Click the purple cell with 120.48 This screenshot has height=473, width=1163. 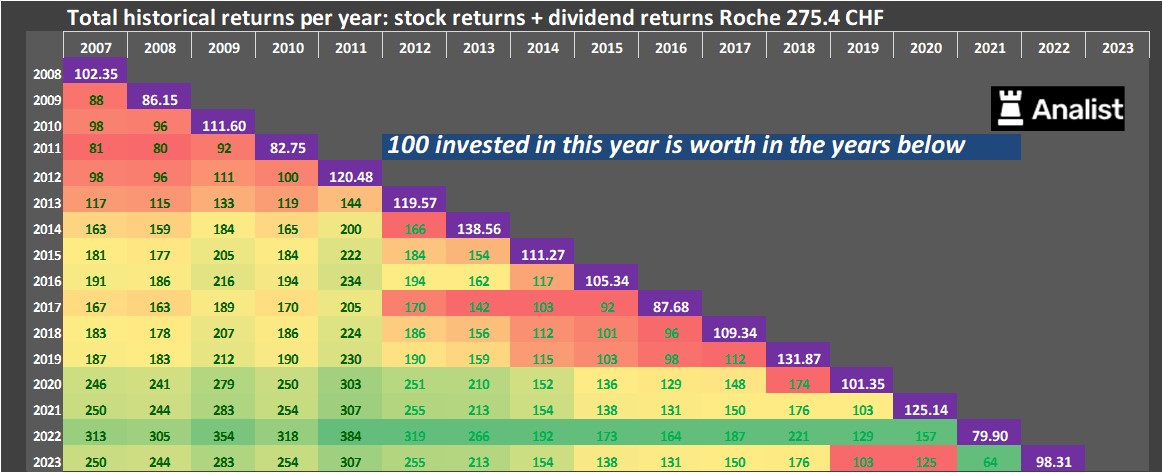tap(351, 174)
